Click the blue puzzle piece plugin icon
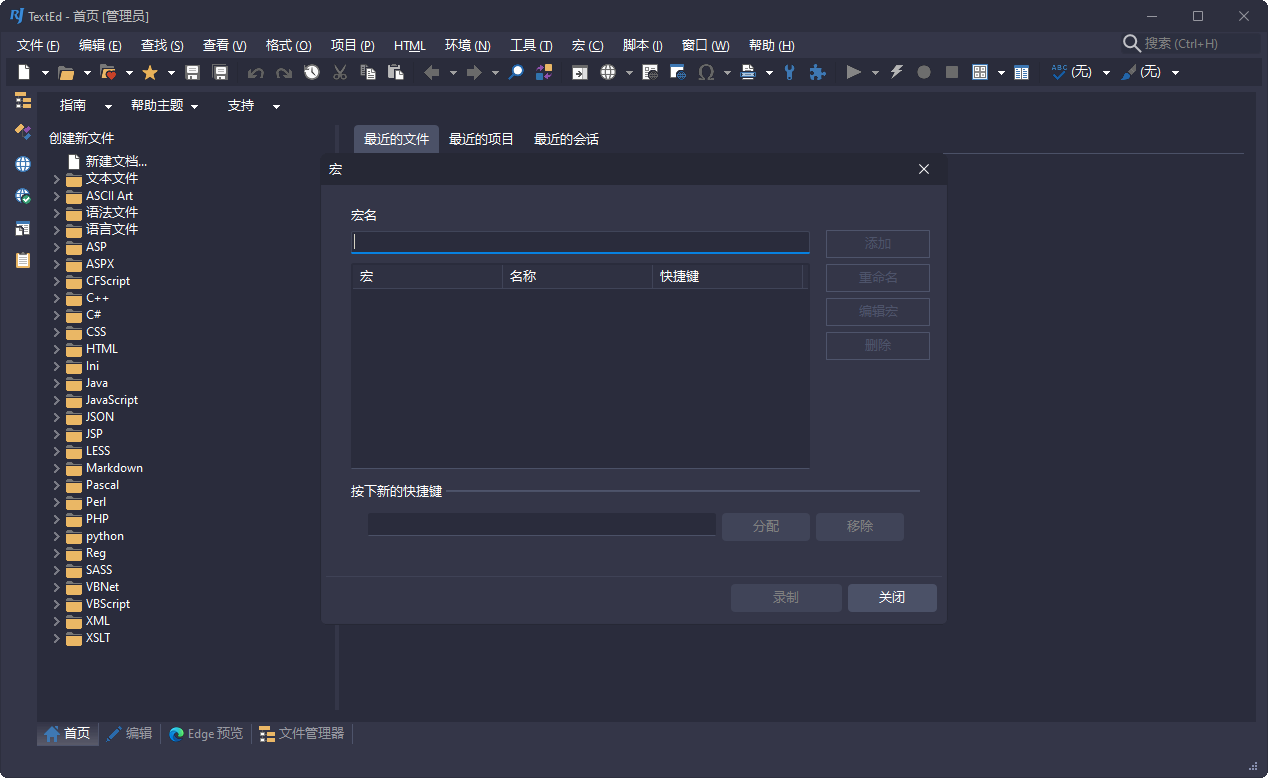 pyautogui.click(x=817, y=73)
